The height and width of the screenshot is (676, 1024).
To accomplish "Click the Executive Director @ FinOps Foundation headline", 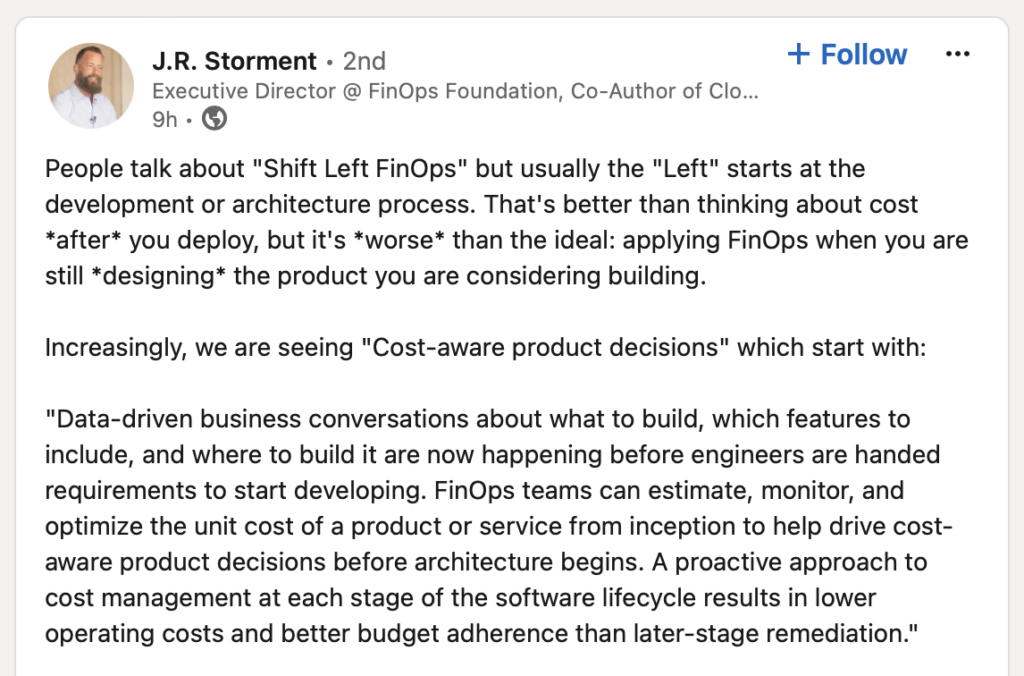I will [x=450, y=91].
